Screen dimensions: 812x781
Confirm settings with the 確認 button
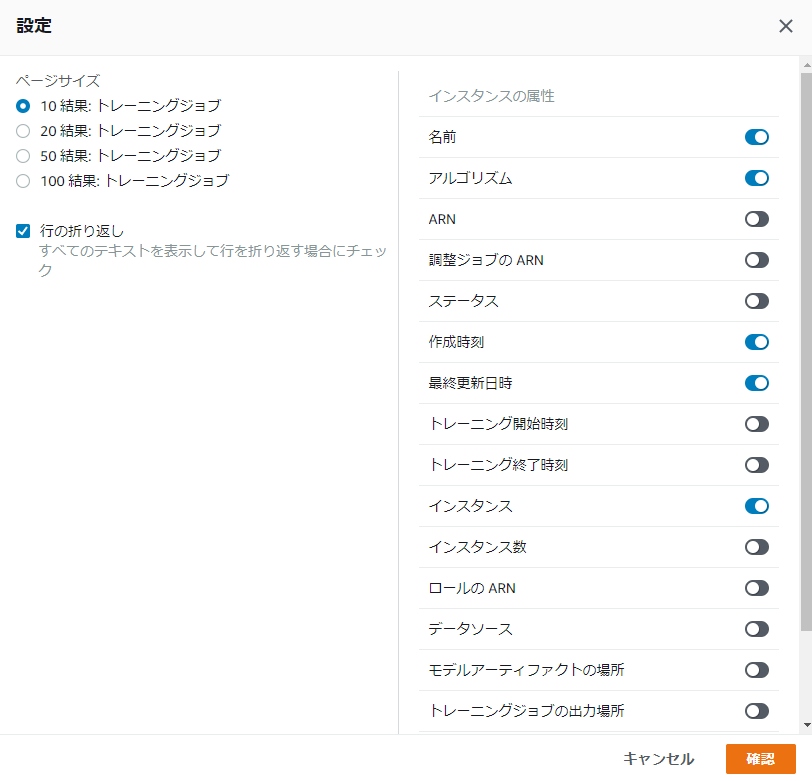tap(760, 759)
